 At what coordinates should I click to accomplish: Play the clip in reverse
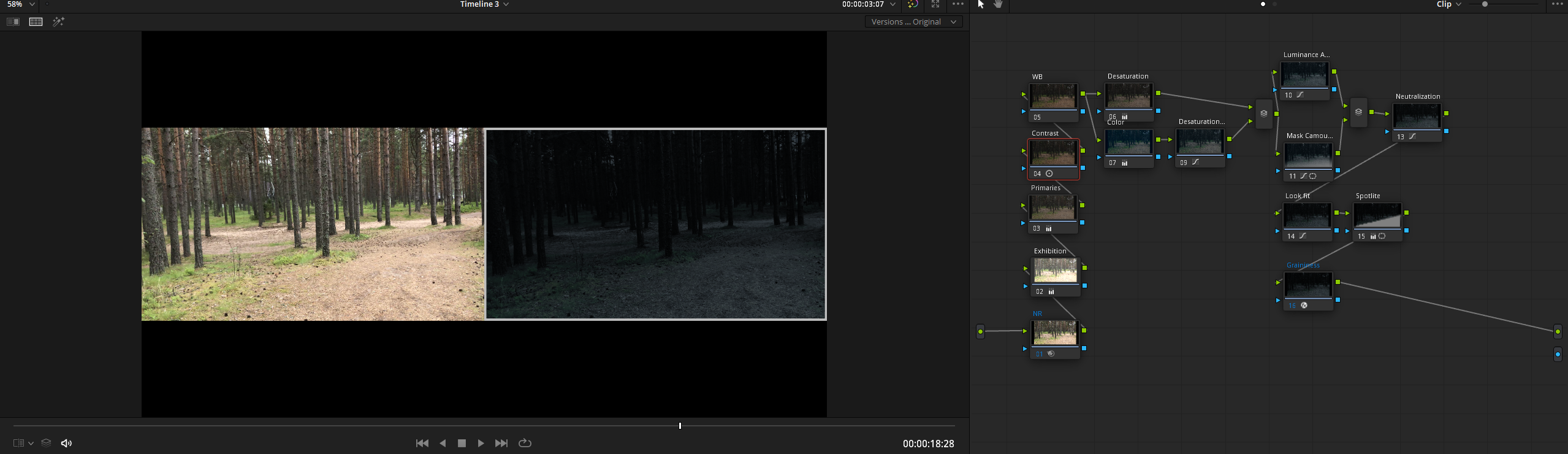(x=443, y=443)
